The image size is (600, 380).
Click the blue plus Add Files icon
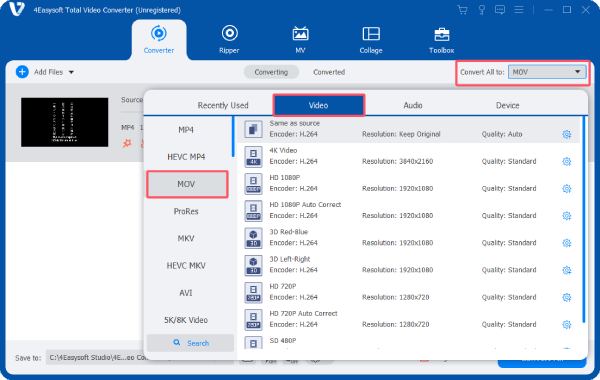pos(22,72)
